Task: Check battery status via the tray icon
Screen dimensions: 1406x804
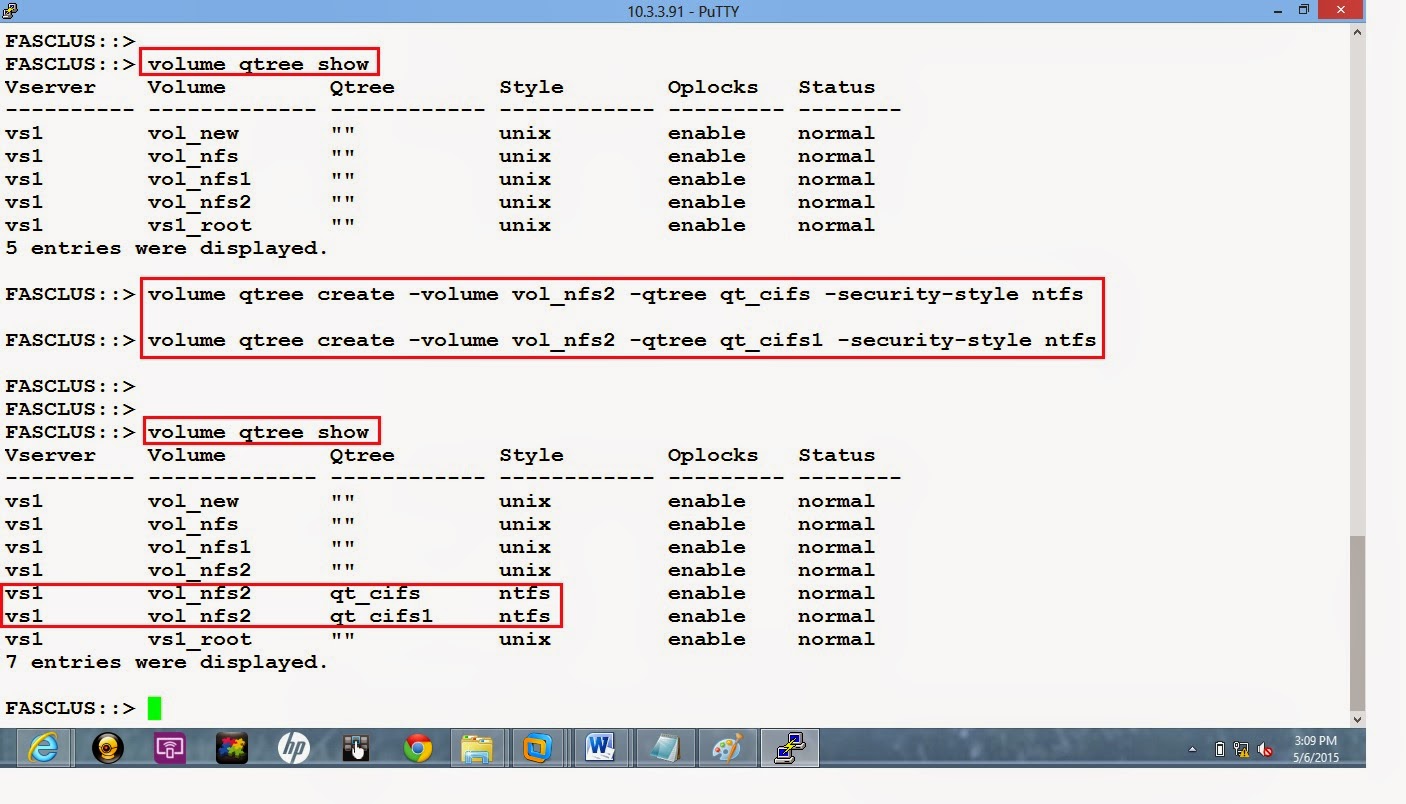Action: pyautogui.click(x=1220, y=747)
